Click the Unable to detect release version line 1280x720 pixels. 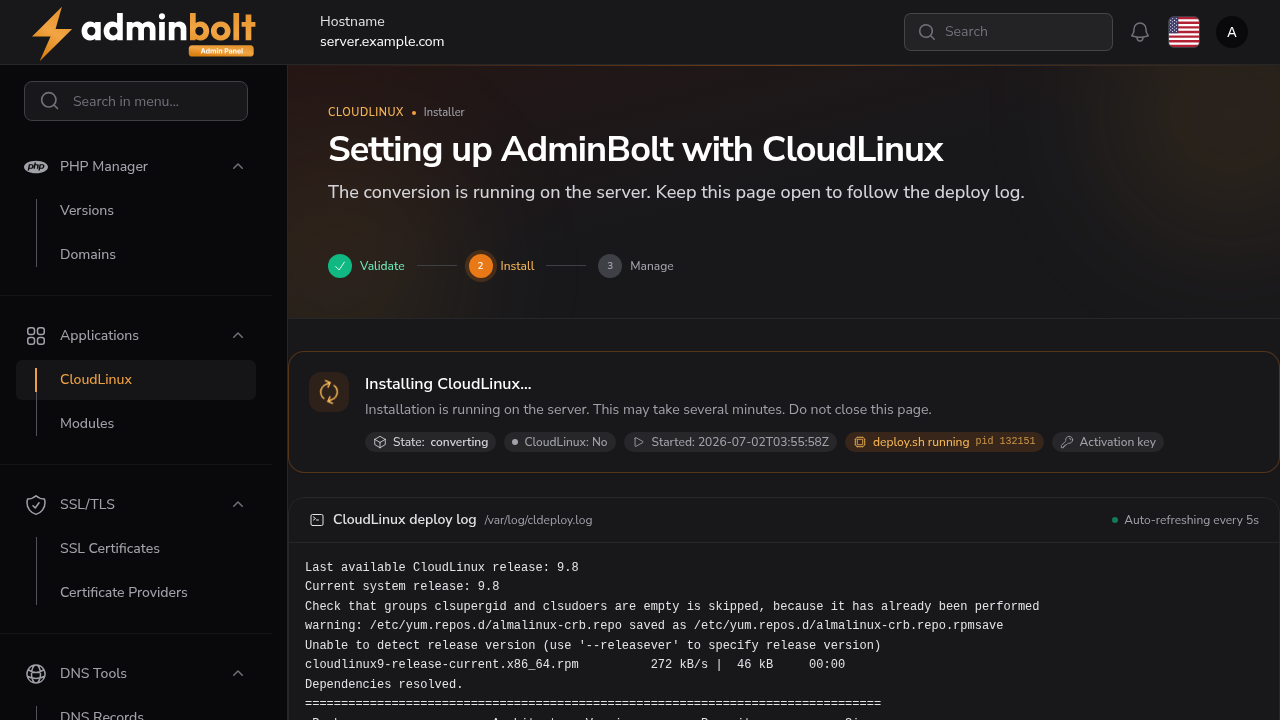[x=593, y=646]
